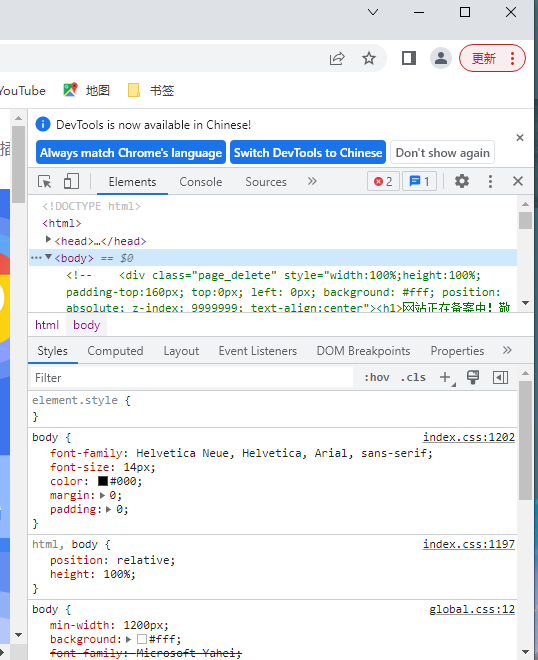Click the errors counter badge showing 2
538x660 pixels.
(383, 181)
